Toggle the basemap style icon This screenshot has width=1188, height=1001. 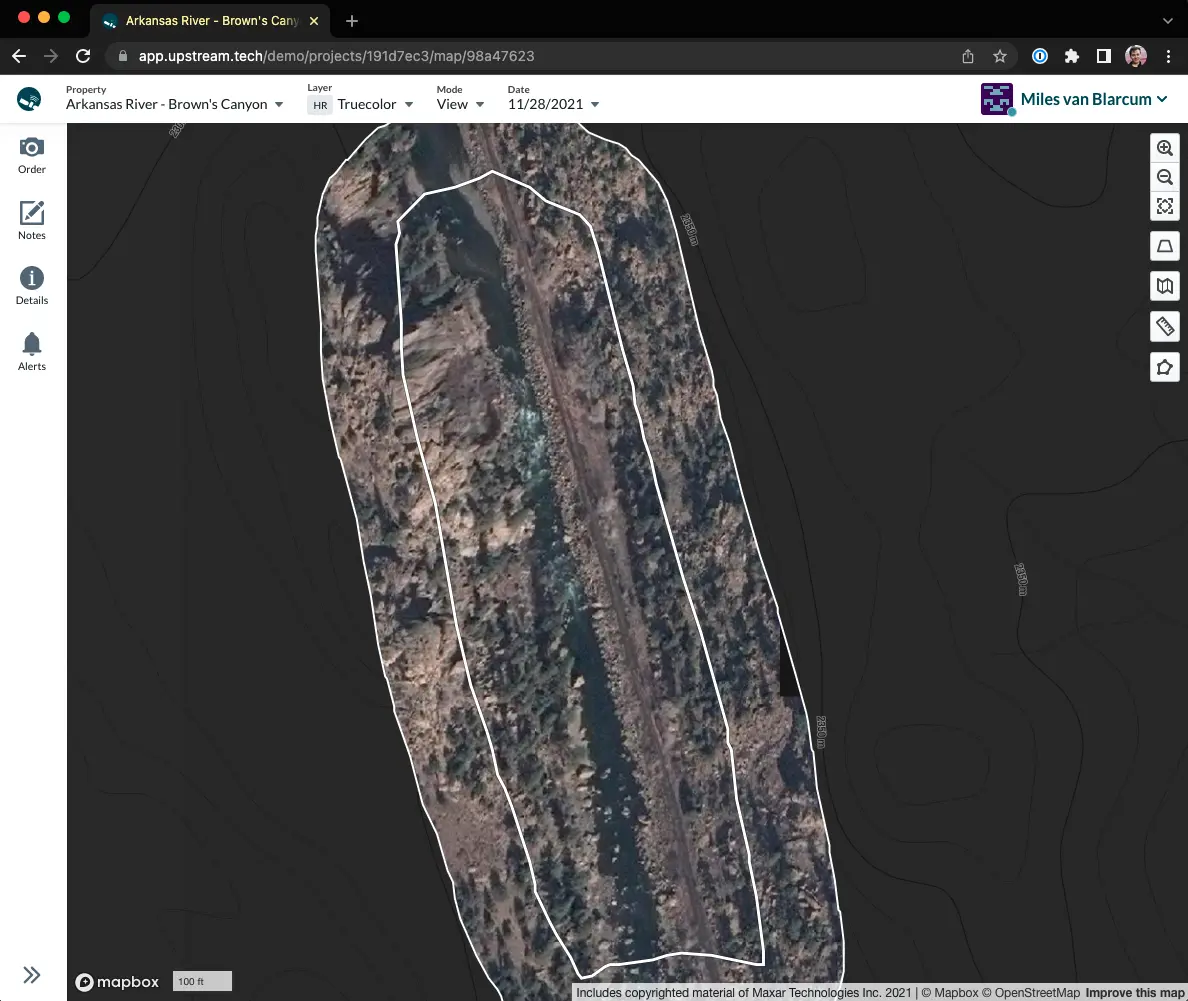coord(1165,286)
